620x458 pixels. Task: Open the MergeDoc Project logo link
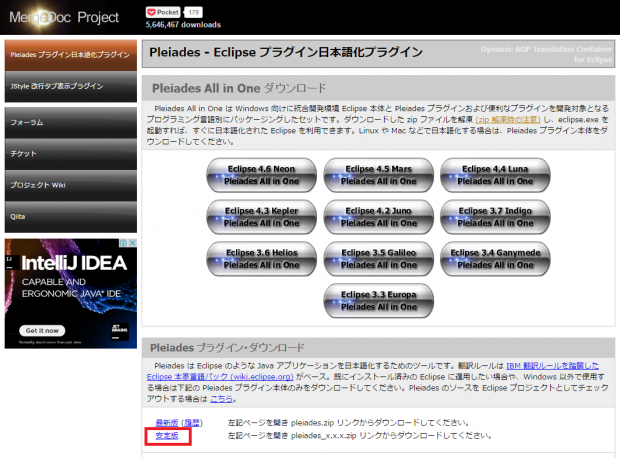click(x=64, y=17)
